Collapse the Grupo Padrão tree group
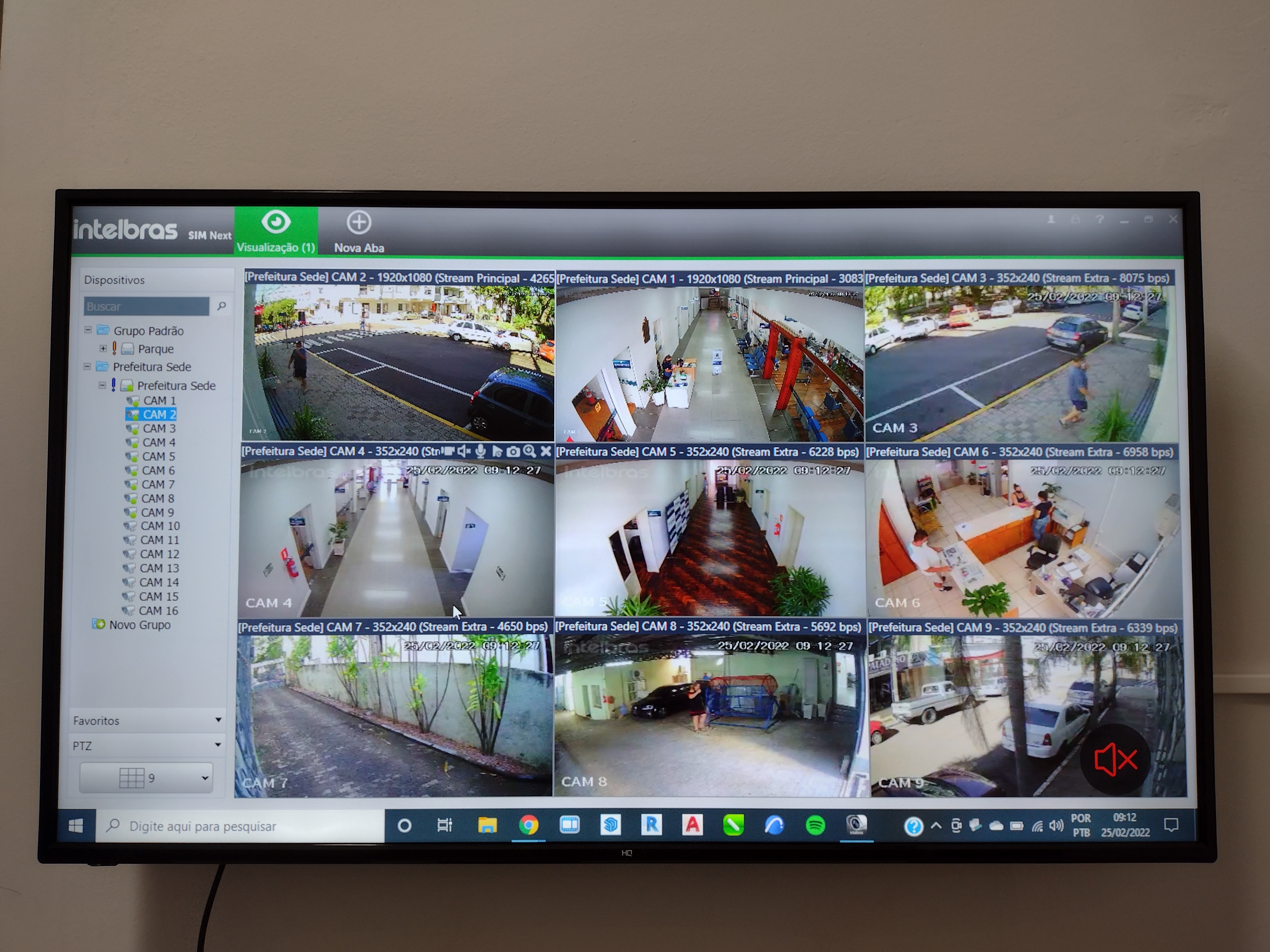This screenshot has height=952, width=1270. coord(88,330)
